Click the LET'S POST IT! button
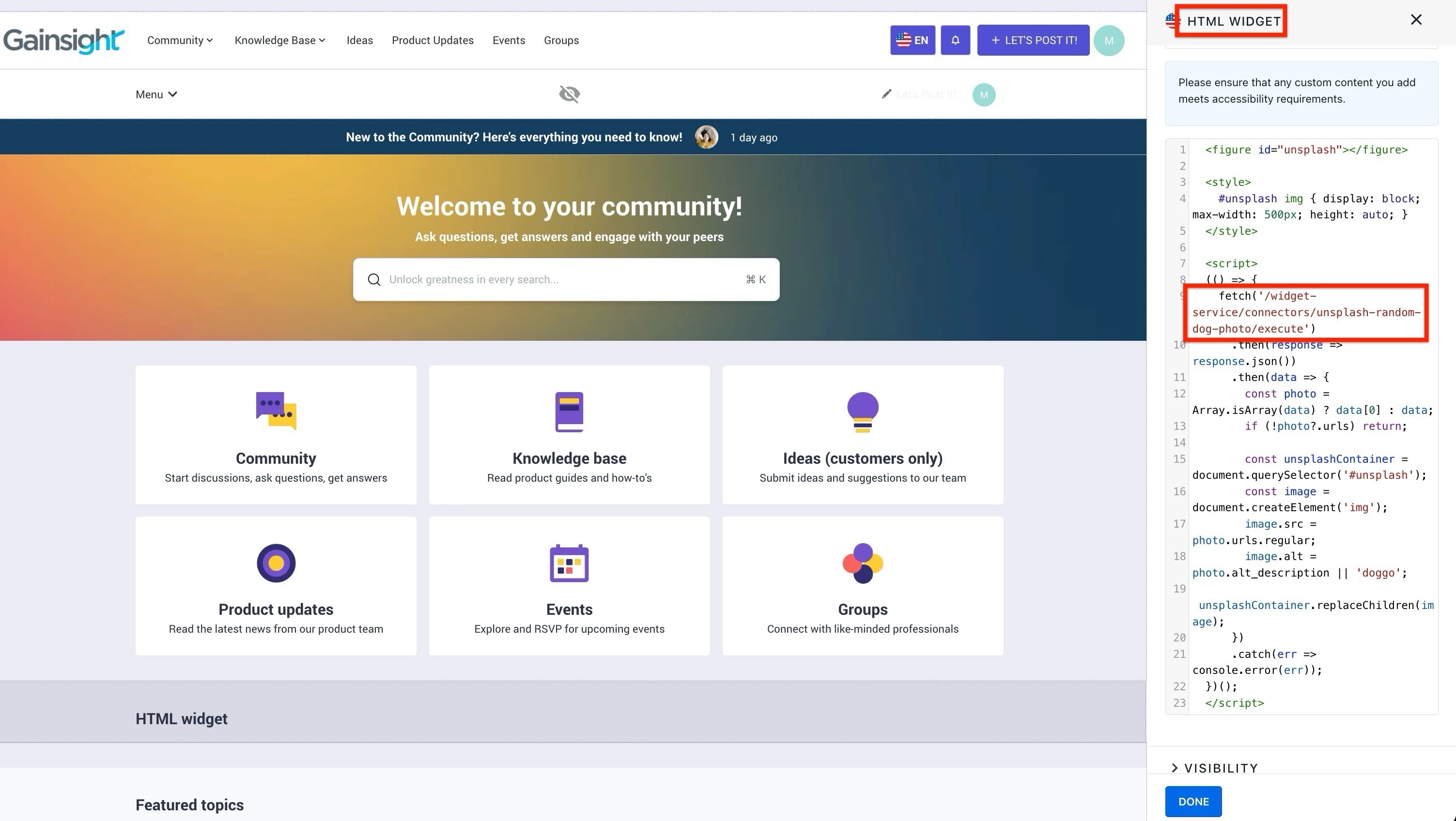1456x821 pixels. tap(1033, 40)
